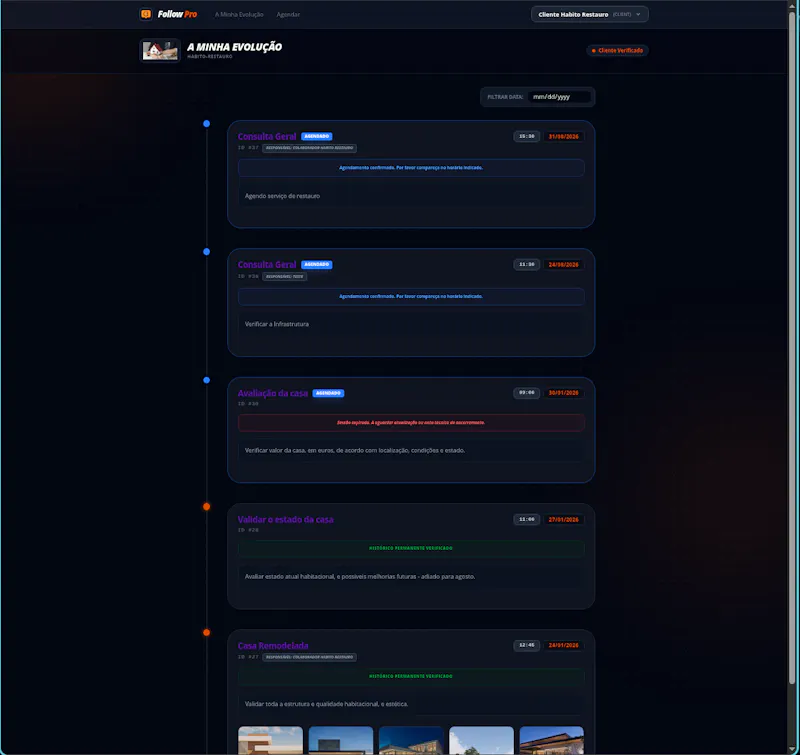Viewport: 800px width, 755px height.
Task: Open the Casa Remodelada title
Action: 273,646
